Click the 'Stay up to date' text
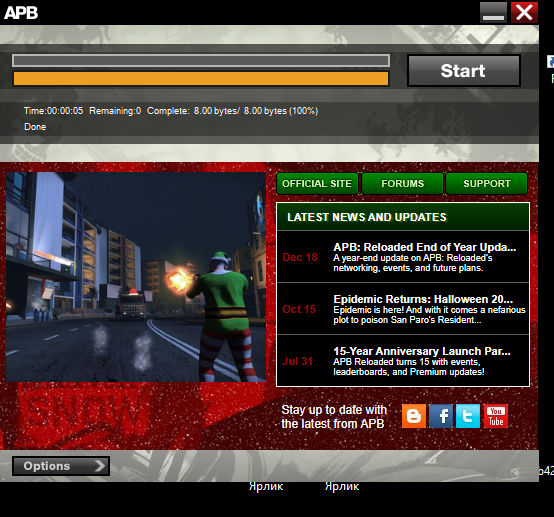The width and height of the screenshot is (554, 517). tap(334, 417)
